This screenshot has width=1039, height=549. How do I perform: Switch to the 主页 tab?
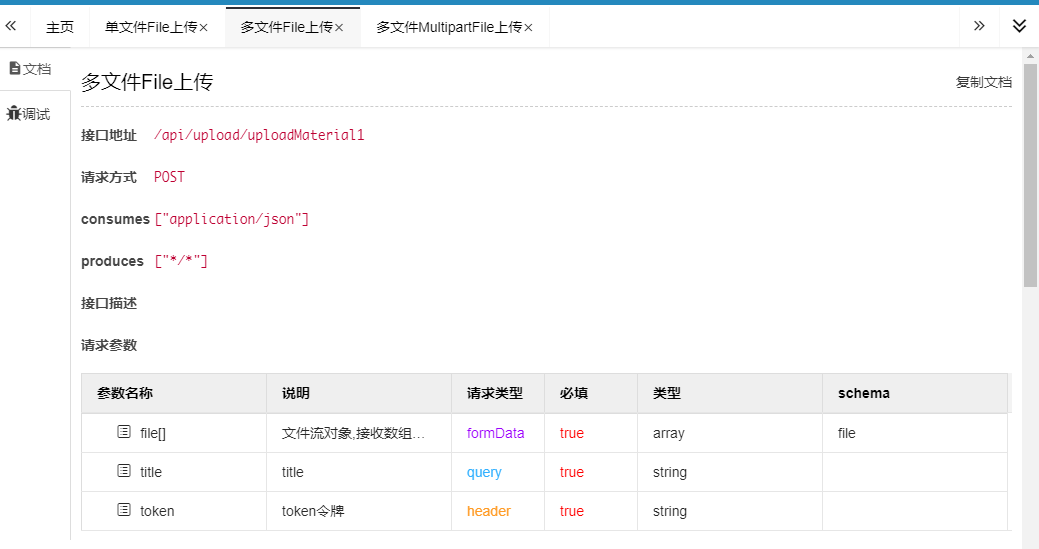60,28
